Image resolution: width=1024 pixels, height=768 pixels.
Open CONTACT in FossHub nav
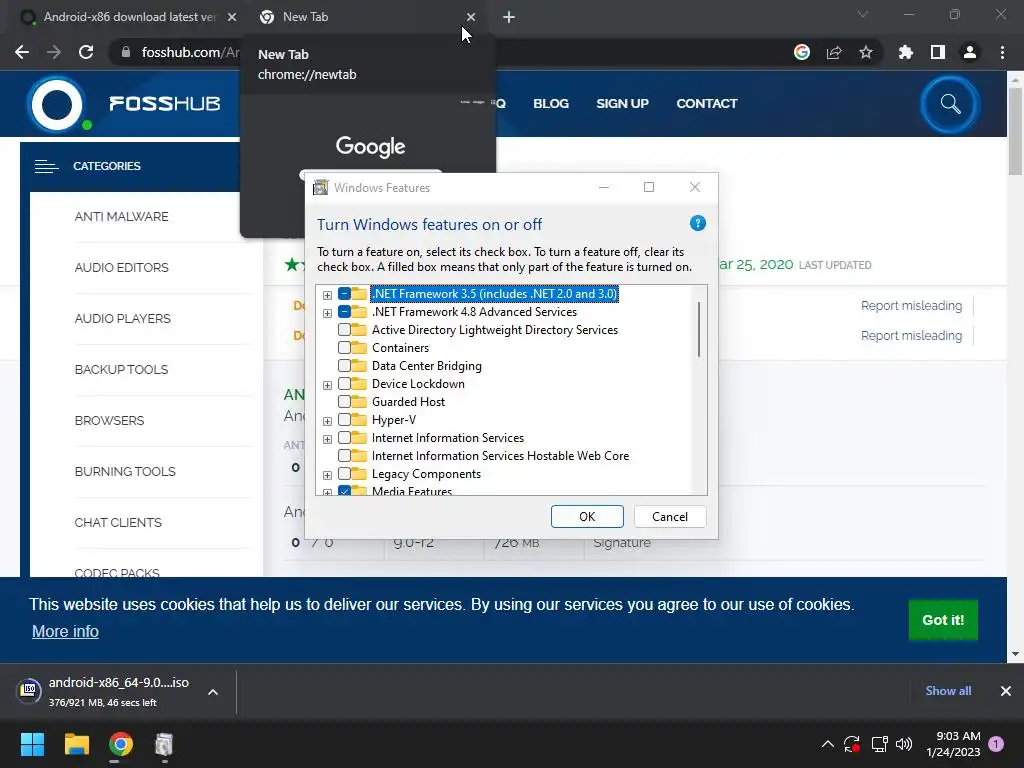pyautogui.click(x=707, y=104)
